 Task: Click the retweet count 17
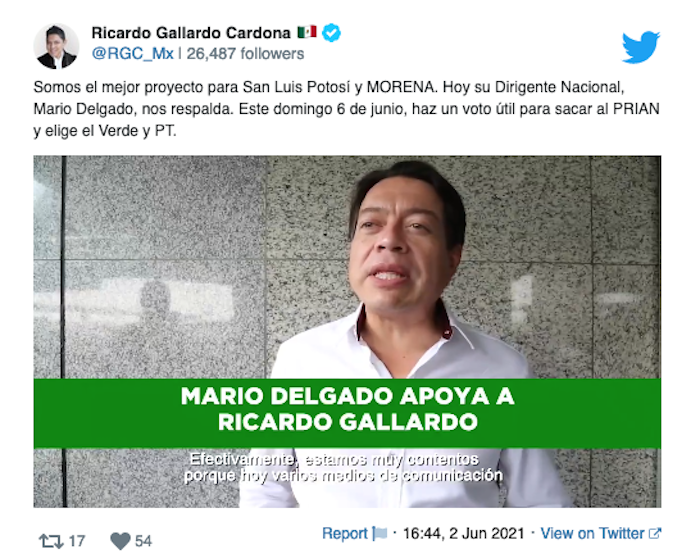point(77,541)
